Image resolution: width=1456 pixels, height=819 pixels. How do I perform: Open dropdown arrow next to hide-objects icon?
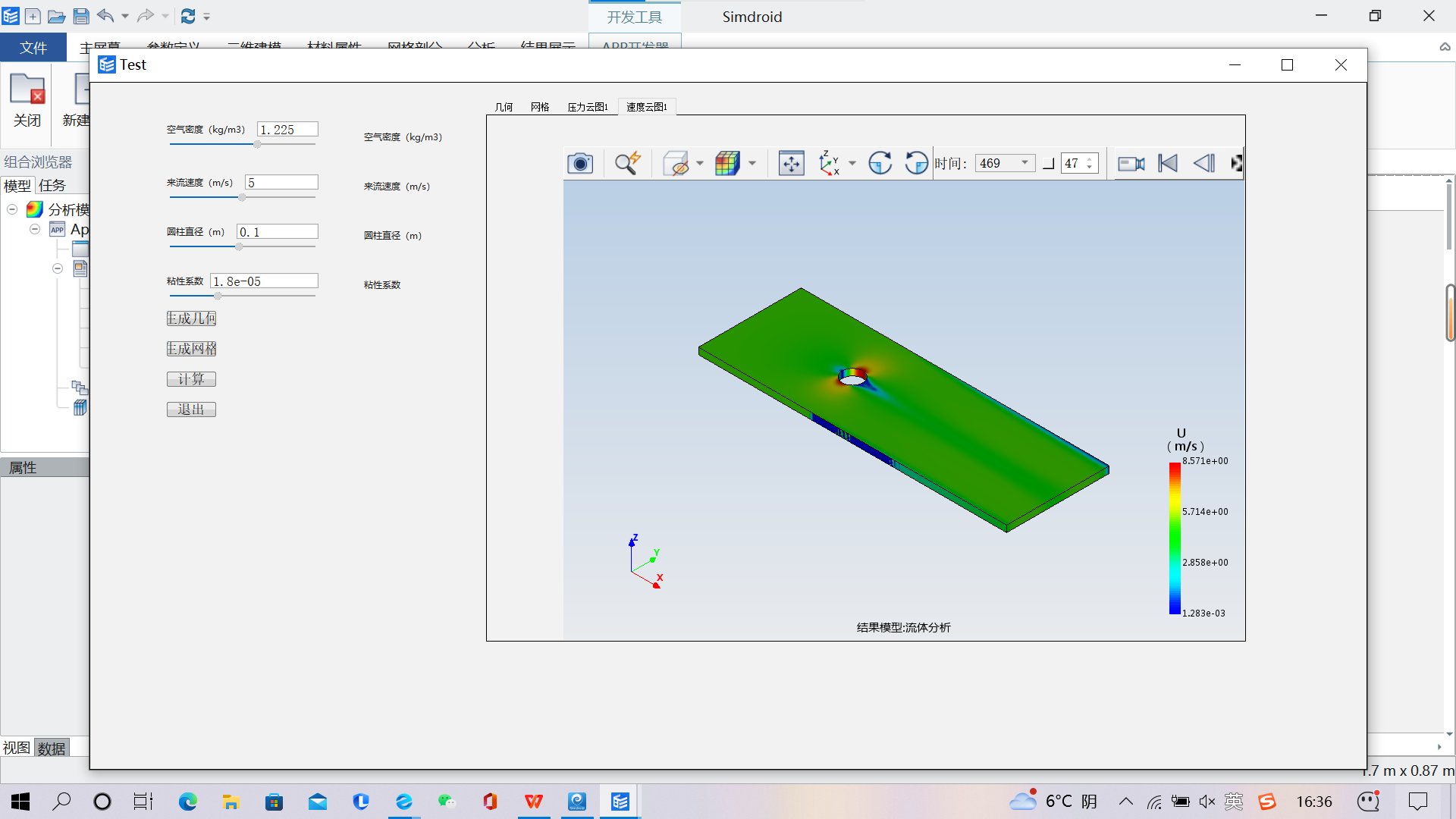pyautogui.click(x=700, y=163)
